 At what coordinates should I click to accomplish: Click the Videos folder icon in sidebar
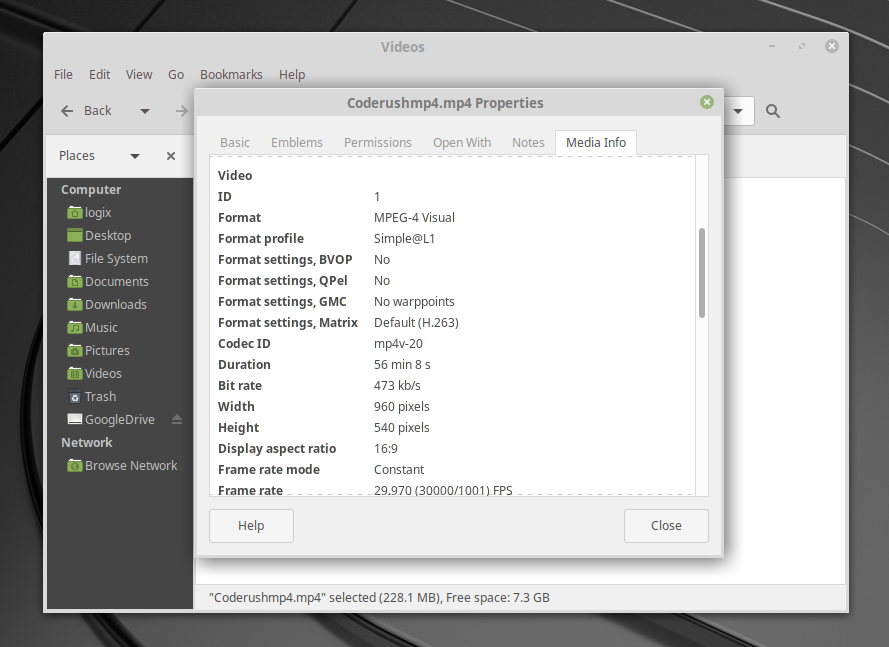click(74, 373)
